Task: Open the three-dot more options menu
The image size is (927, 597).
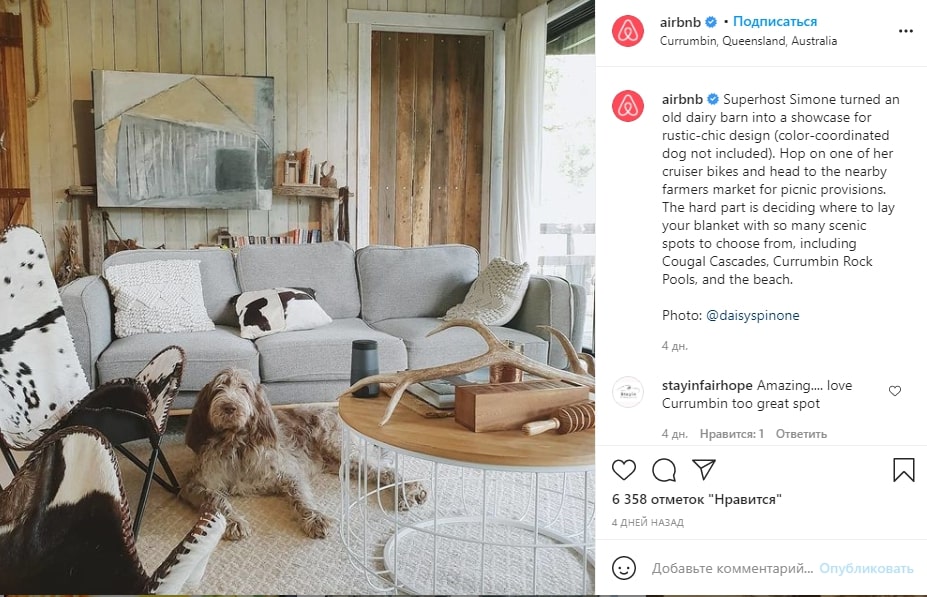Action: [x=906, y=31]
